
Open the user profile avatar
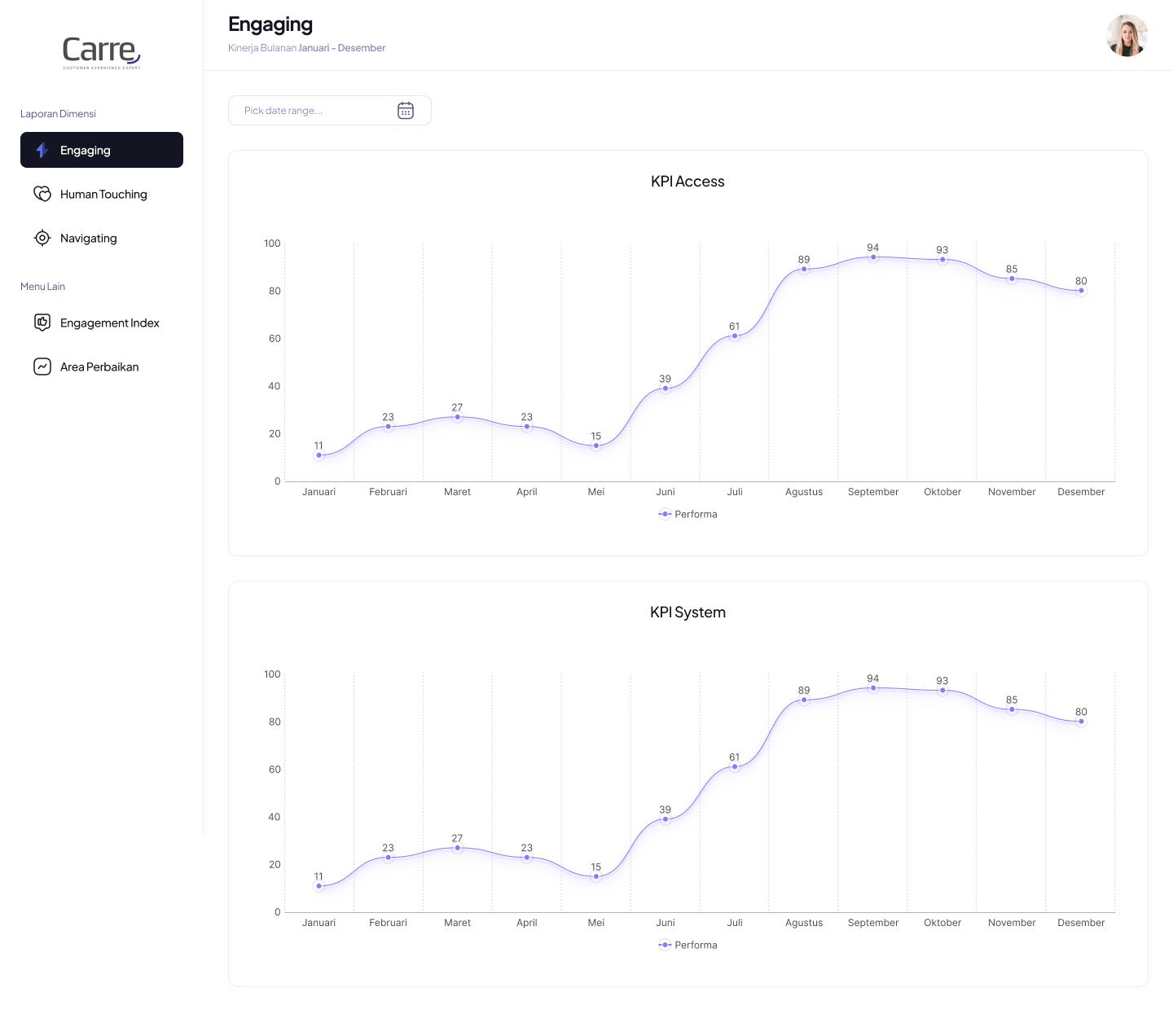coord(1127,35)
